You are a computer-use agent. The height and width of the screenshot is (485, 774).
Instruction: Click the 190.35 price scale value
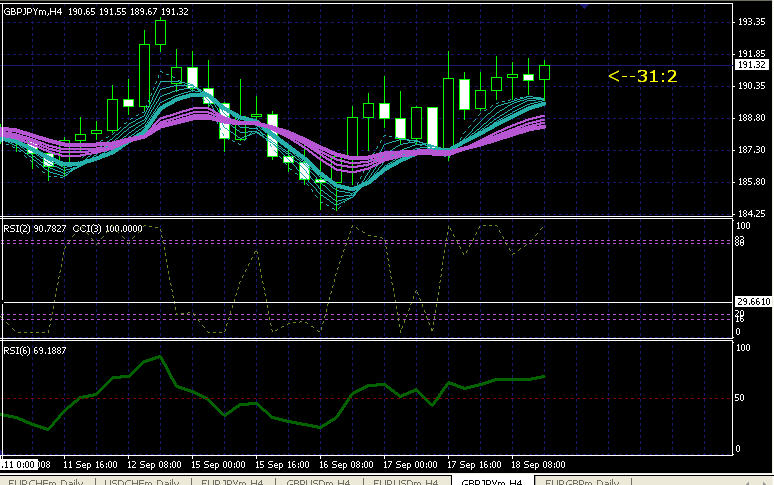pyautogui.click(x=751, y=86)
